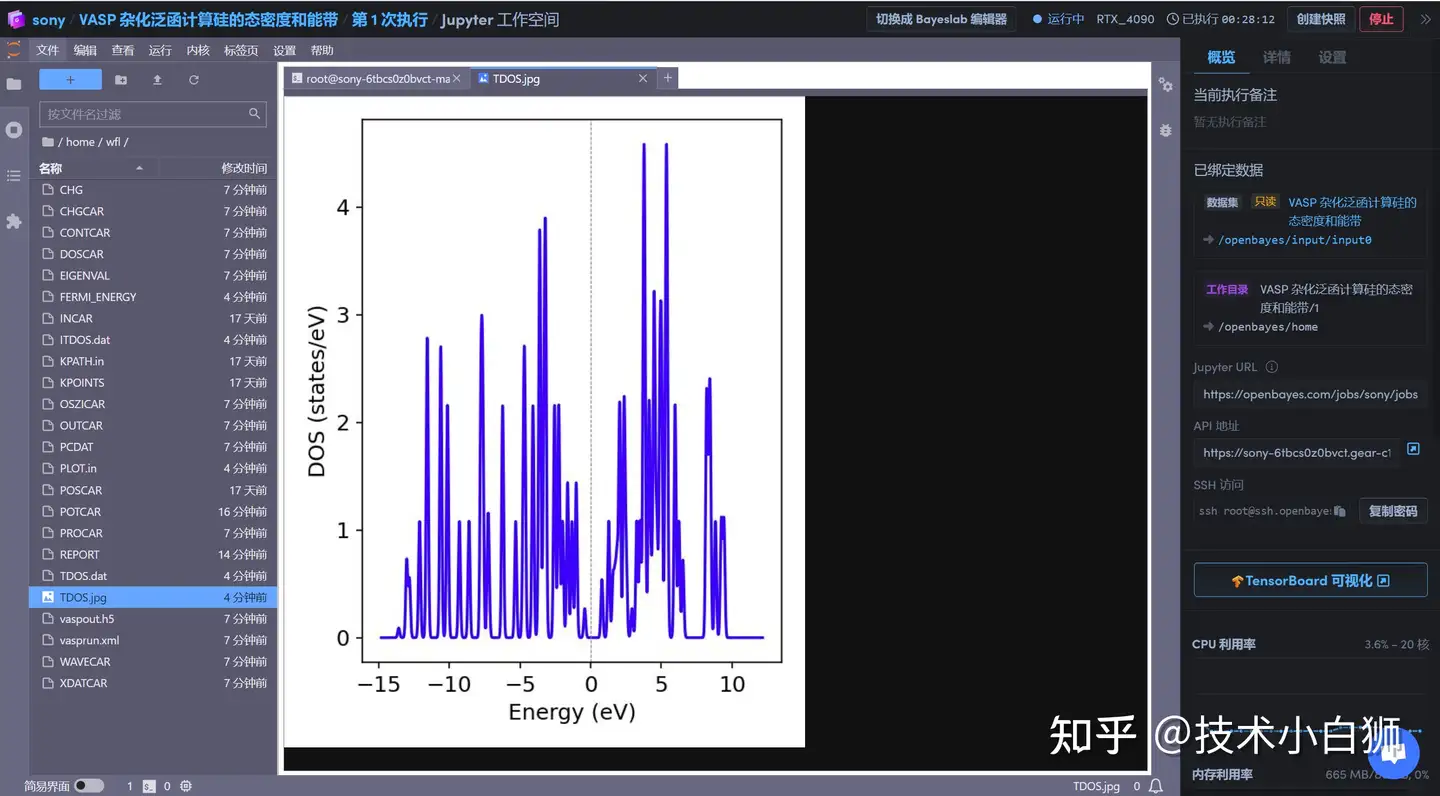Select the OUTCAR file
The width and height of the screenshot is (1440, 796).
click(154, 426)
